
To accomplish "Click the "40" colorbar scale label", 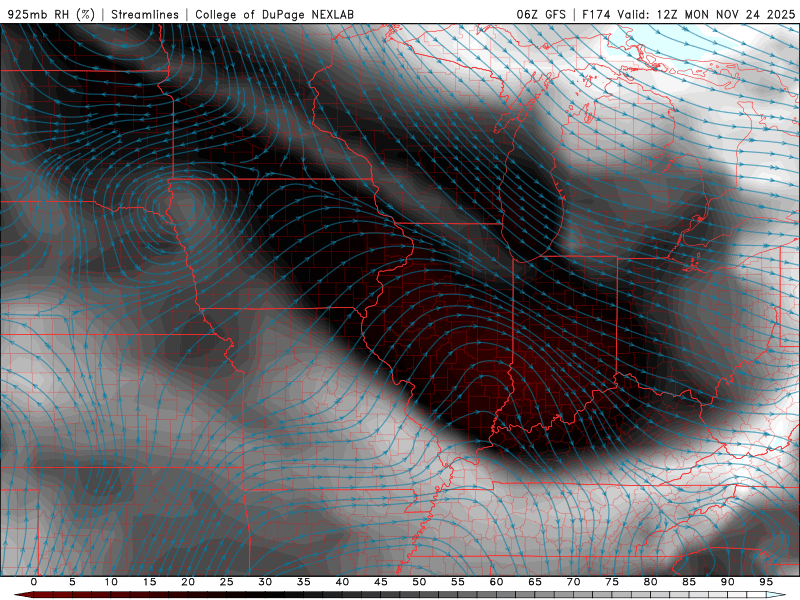I will [x=342, y=582].
